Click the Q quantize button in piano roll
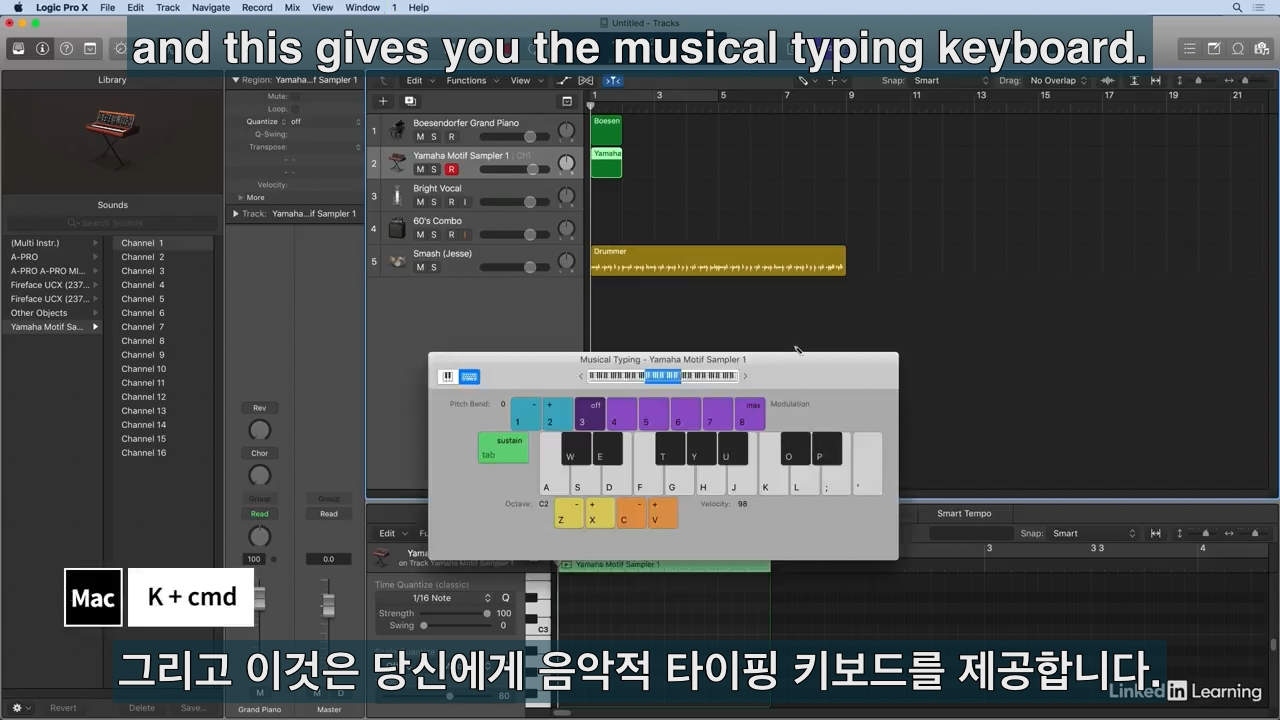Viewport: 1280px width, 720px height. pos(506,598)
